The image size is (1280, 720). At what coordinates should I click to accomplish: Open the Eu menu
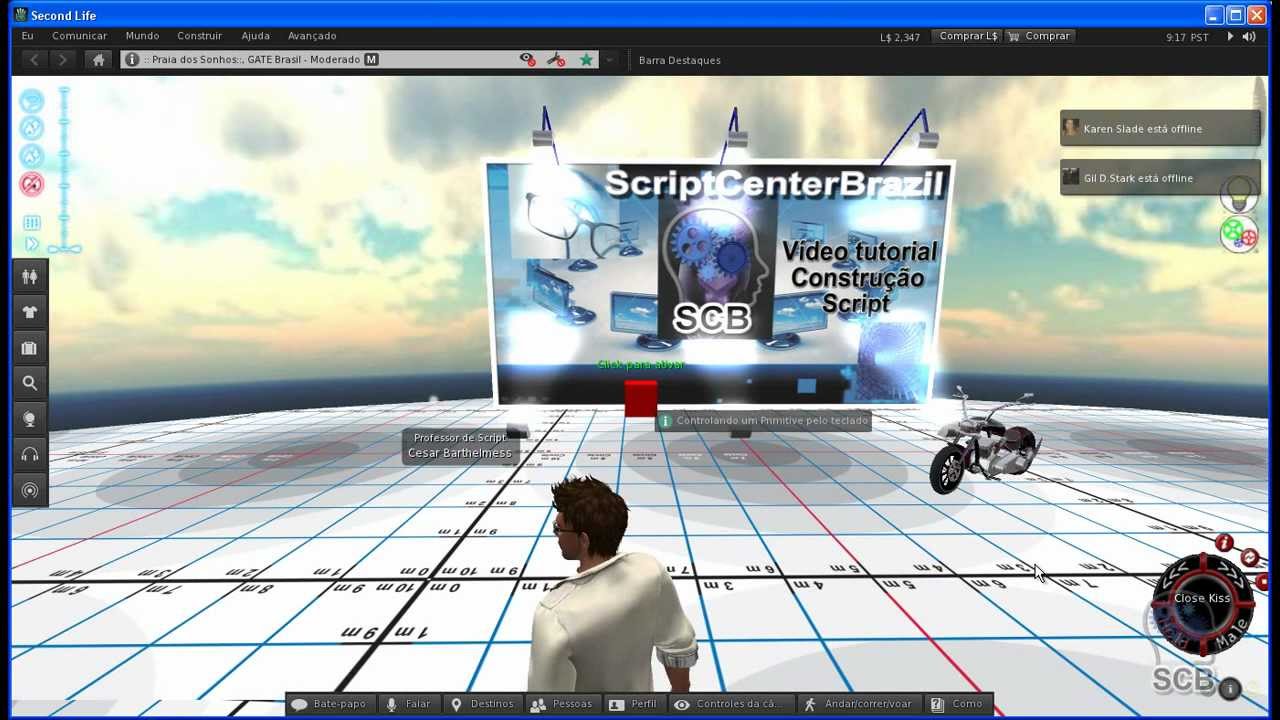pyautogui.click(x=27, y=36)
